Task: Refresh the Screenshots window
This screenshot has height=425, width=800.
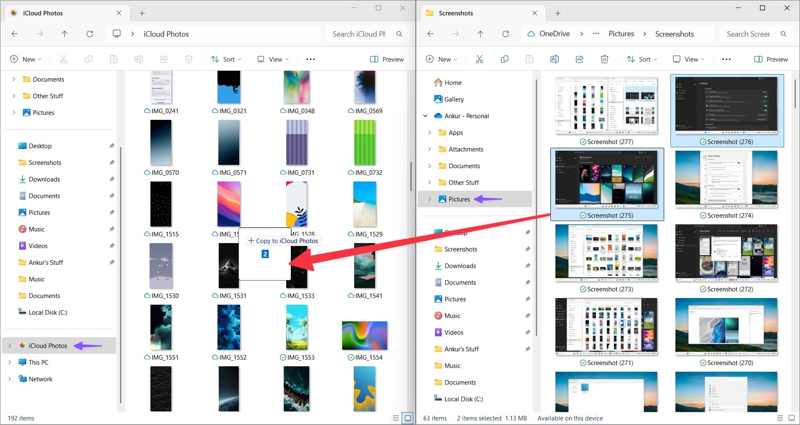Action: (506, 34)
